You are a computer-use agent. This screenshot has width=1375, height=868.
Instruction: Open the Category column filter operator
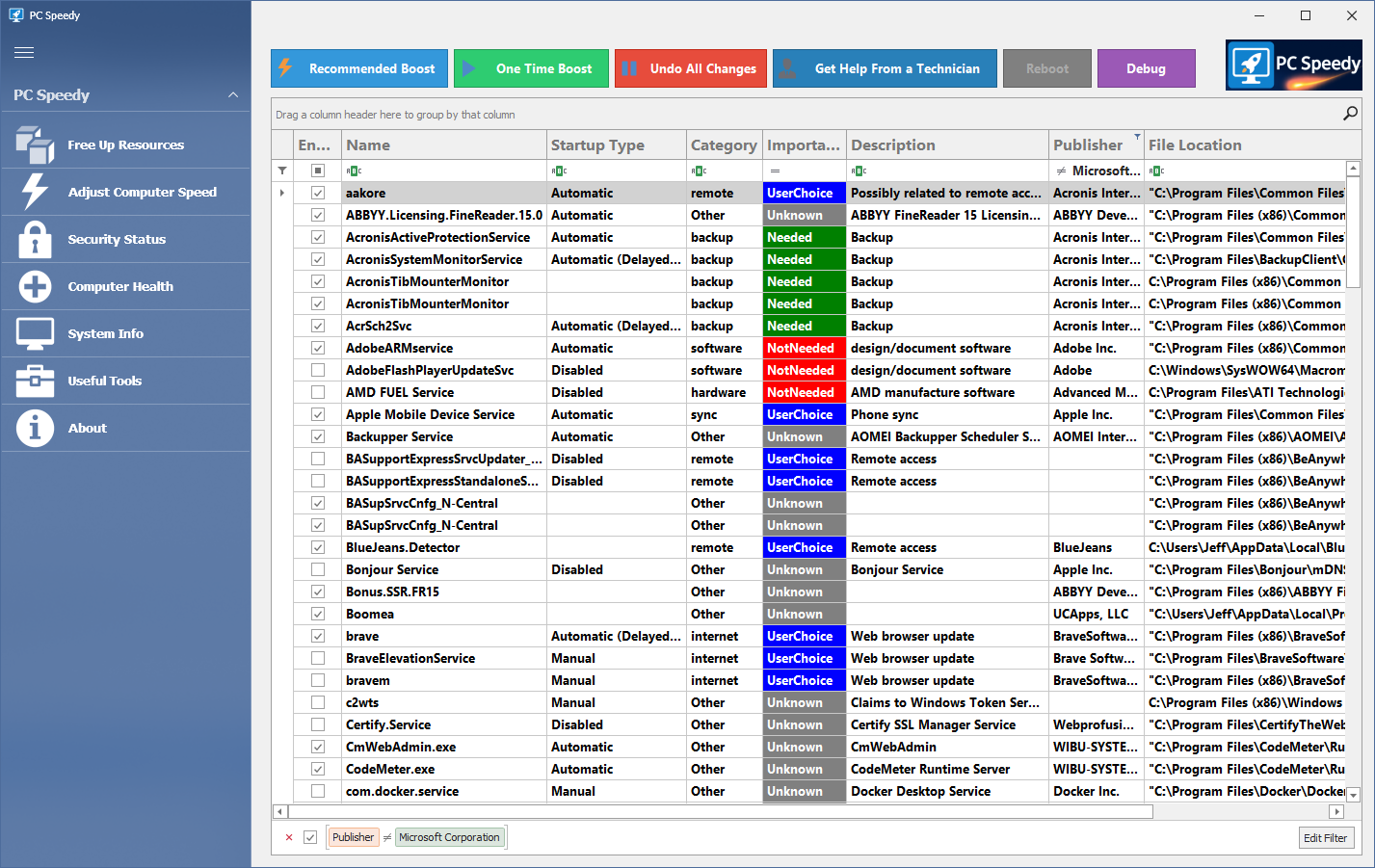[699, 171]
